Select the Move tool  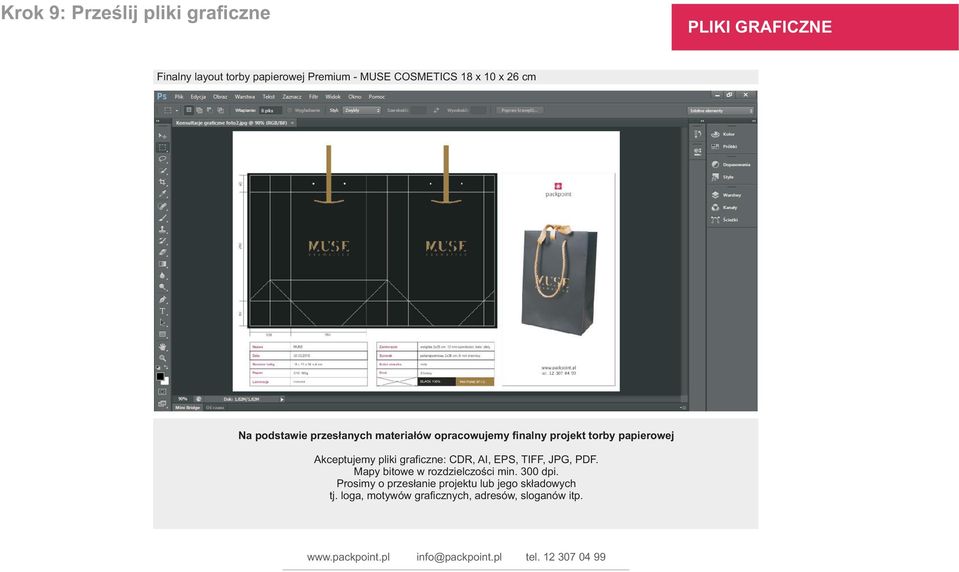(x=162, y=136)
